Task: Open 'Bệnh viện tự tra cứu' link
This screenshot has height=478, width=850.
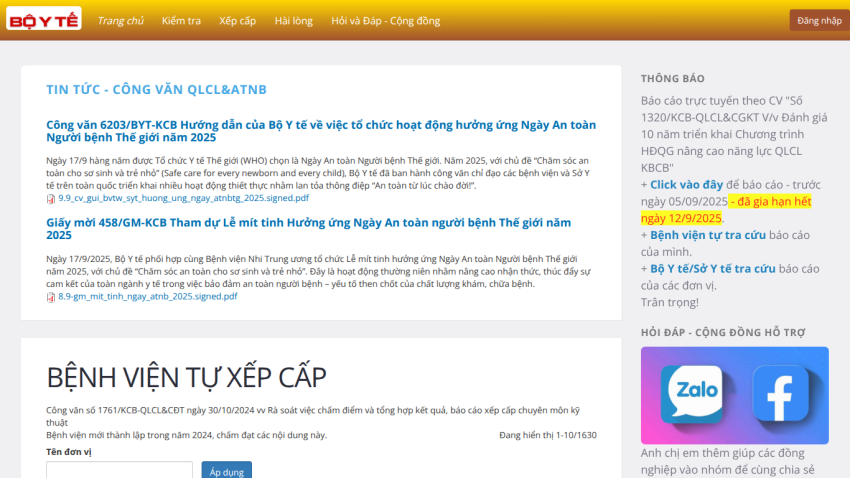Action: click(708, 235)
